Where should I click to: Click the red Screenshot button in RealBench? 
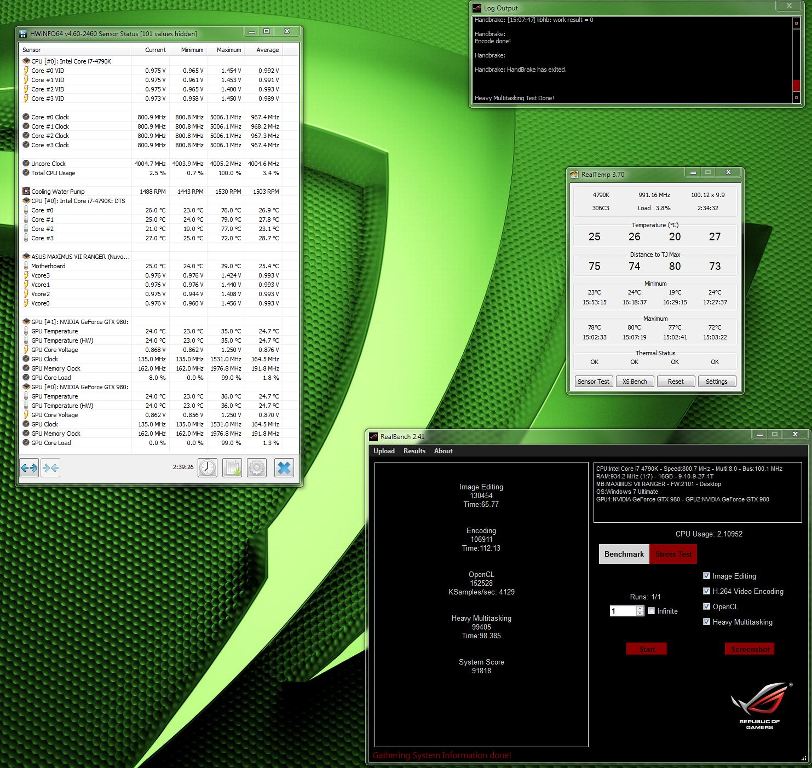(x=750, y=649)
